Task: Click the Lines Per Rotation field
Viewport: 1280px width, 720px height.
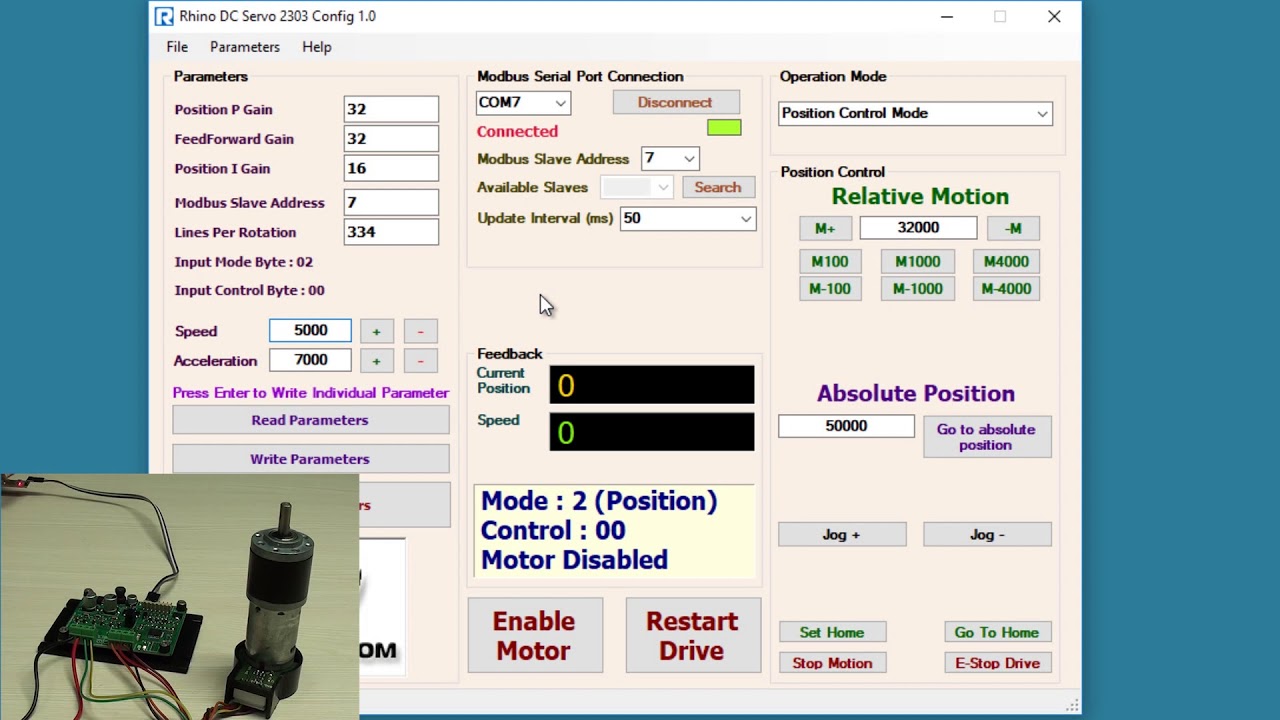Action: pos(391,232)
